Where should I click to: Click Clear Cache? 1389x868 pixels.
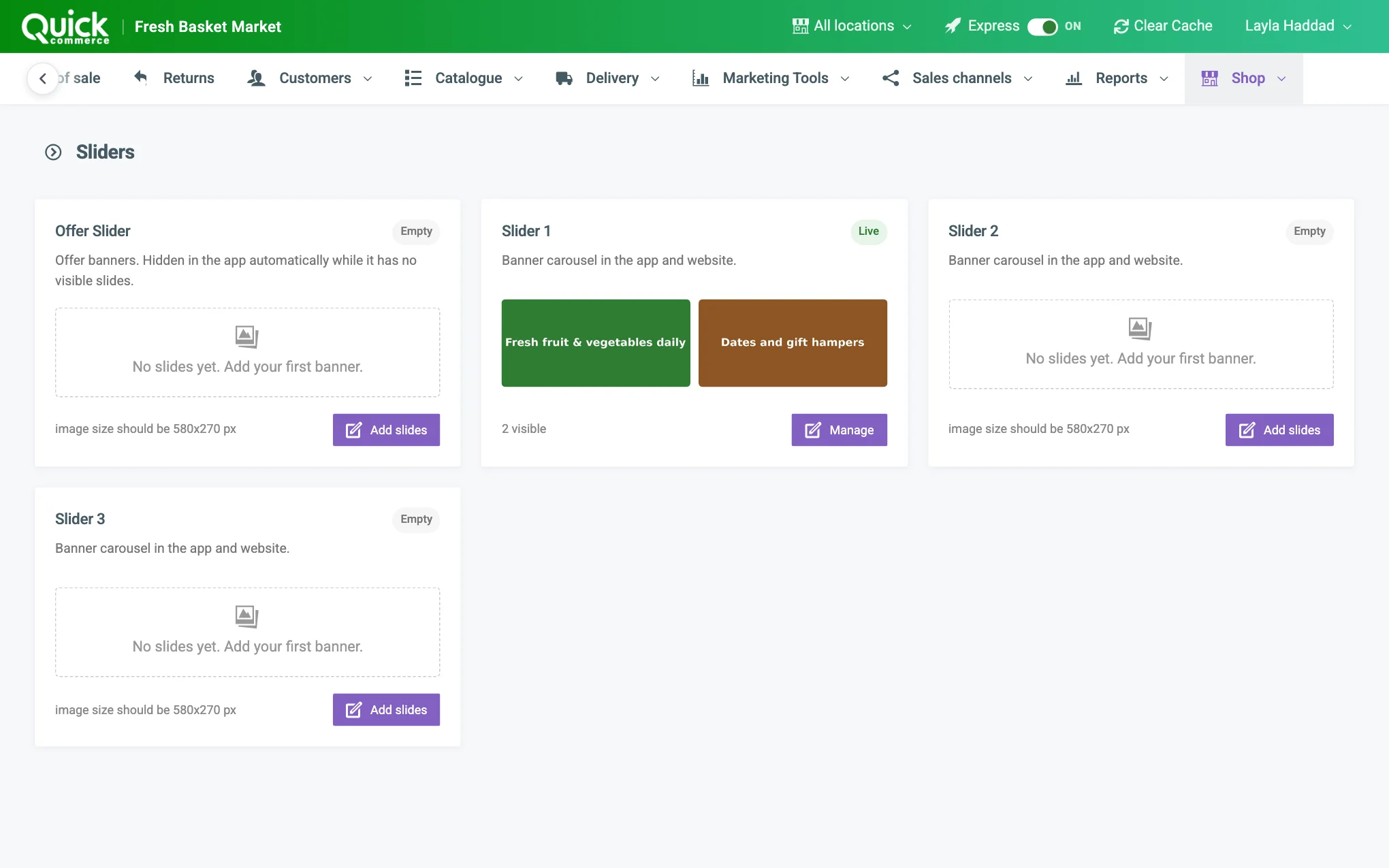click(x=1163, y=26)
